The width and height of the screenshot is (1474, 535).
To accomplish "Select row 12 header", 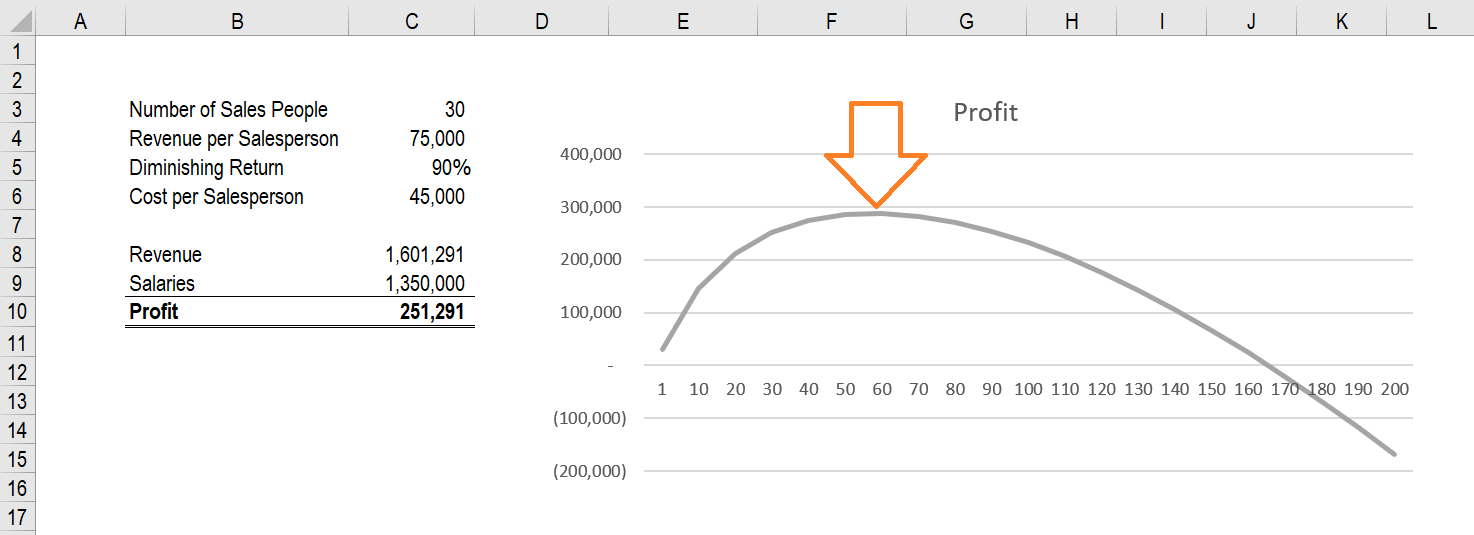I will coord(18,371).
